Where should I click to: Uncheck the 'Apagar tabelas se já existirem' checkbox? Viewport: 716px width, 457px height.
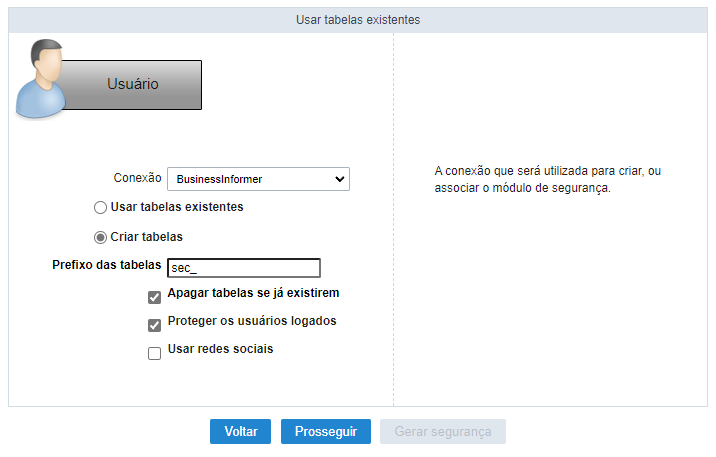[154, 296]
